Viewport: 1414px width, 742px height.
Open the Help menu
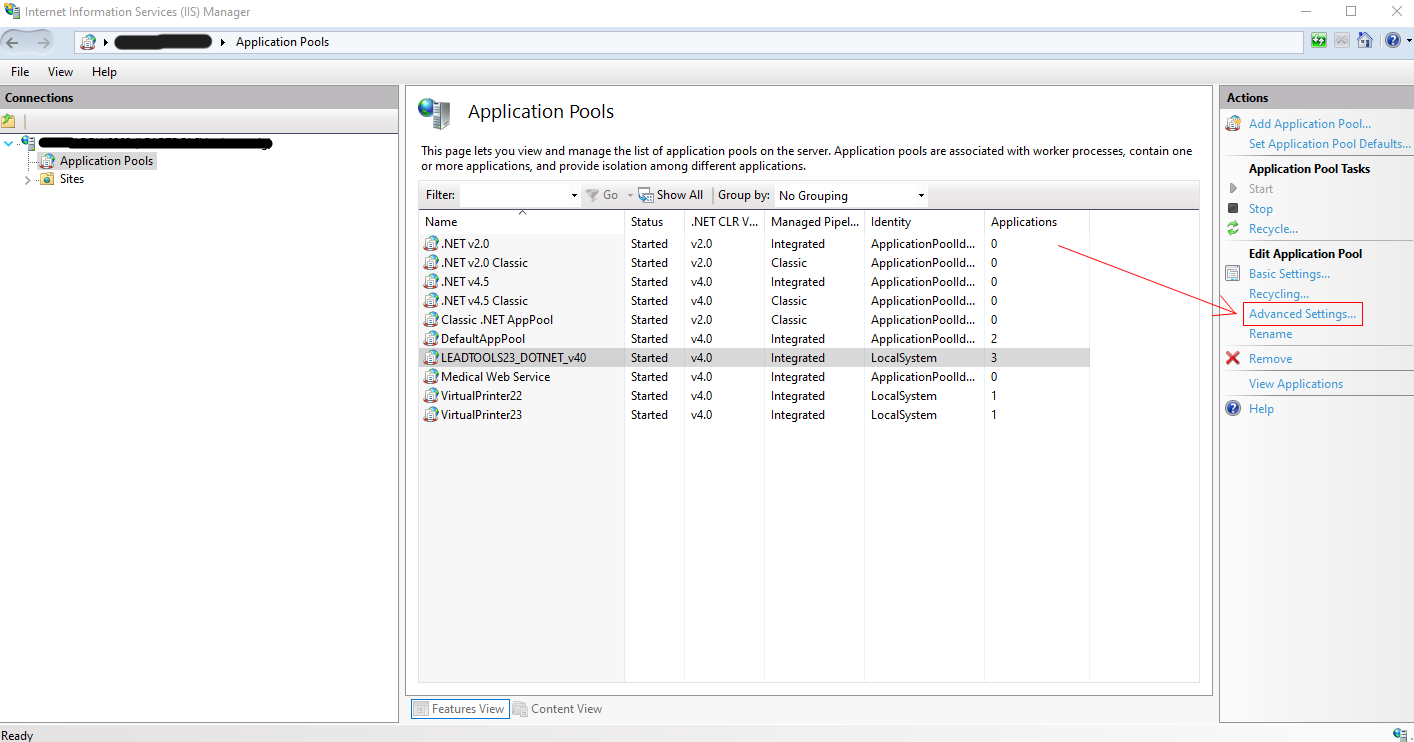coord(104,72)
